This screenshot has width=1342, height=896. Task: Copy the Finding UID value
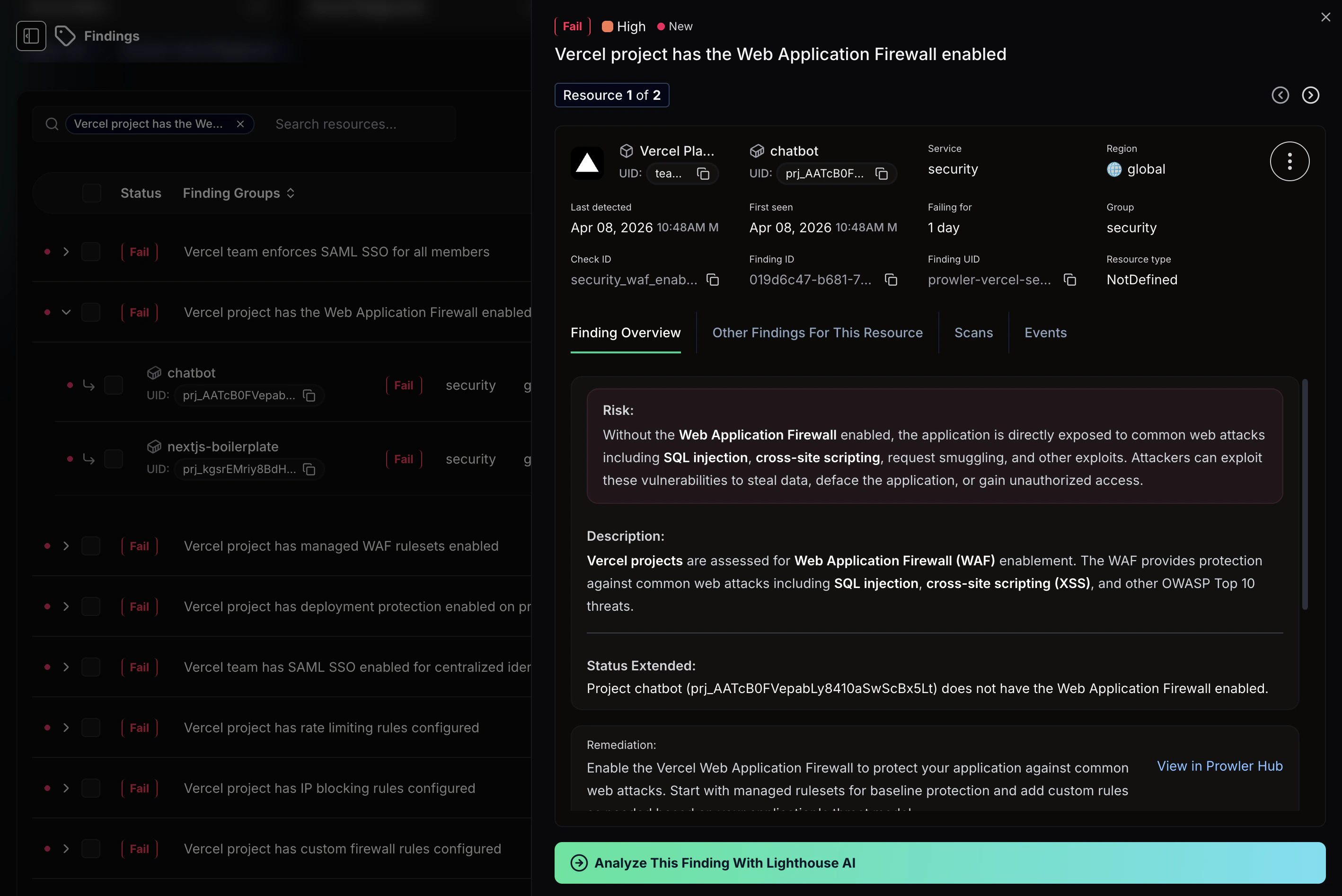pyautogui.click(x=1070, y=280)
